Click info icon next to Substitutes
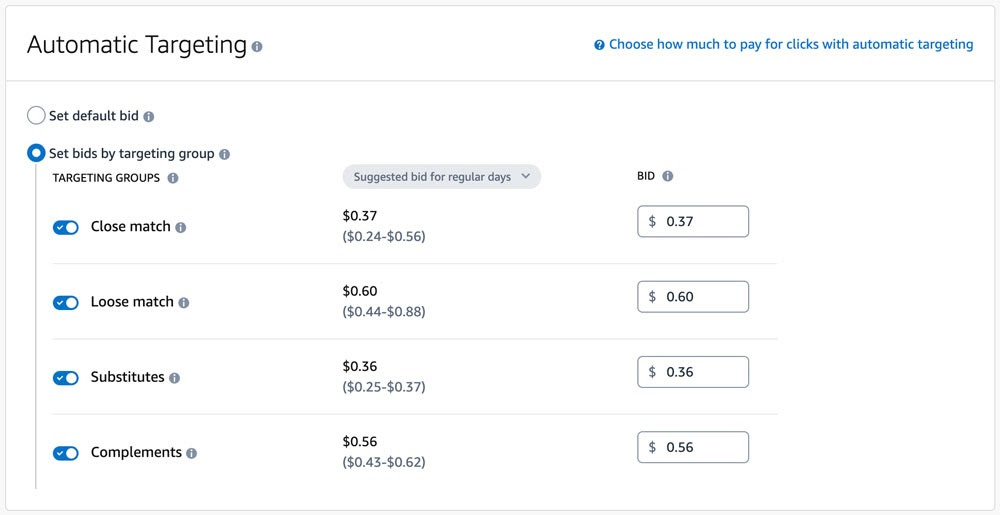Viewport: 1000px width, 515px height. point(175,378)
